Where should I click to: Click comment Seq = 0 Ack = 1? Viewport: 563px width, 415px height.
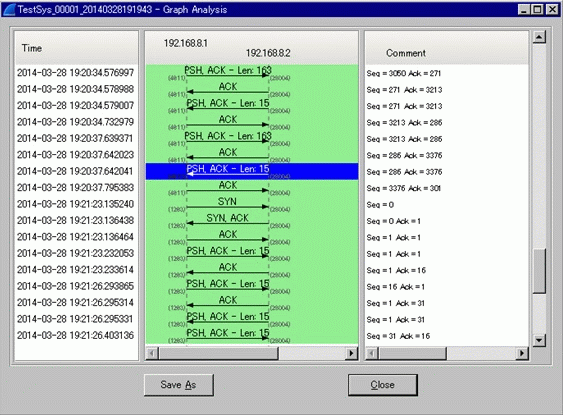394,222
